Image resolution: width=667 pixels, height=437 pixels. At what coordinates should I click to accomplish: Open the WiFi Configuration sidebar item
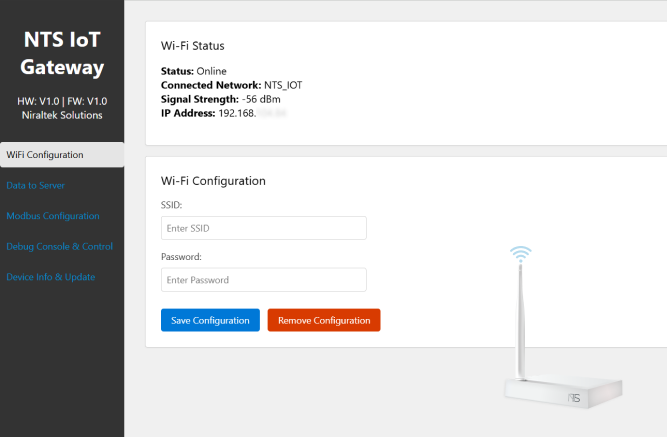pos(45,155)
